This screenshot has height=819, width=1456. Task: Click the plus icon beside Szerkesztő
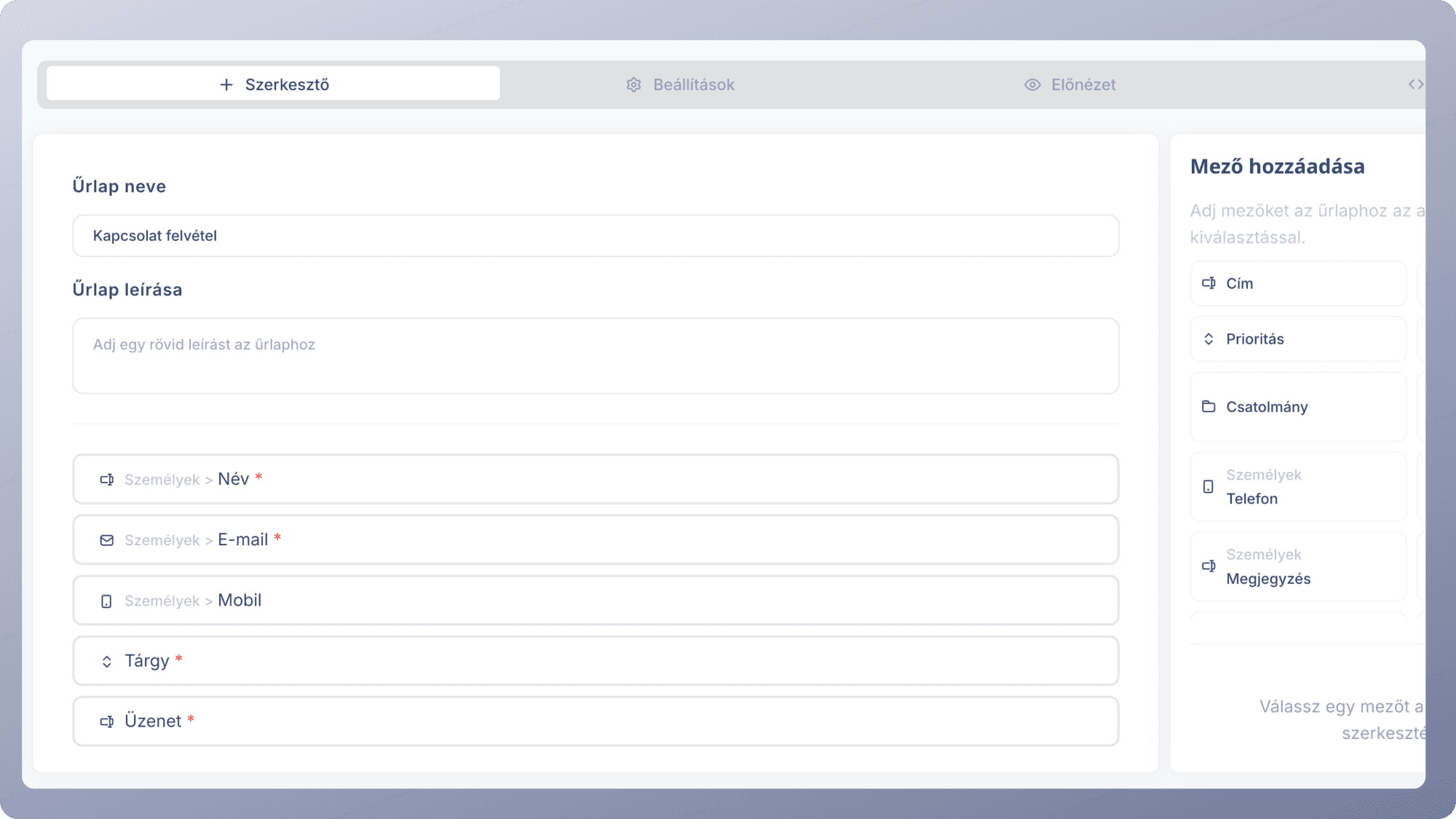pyautogui.click(x=226, y=84)
